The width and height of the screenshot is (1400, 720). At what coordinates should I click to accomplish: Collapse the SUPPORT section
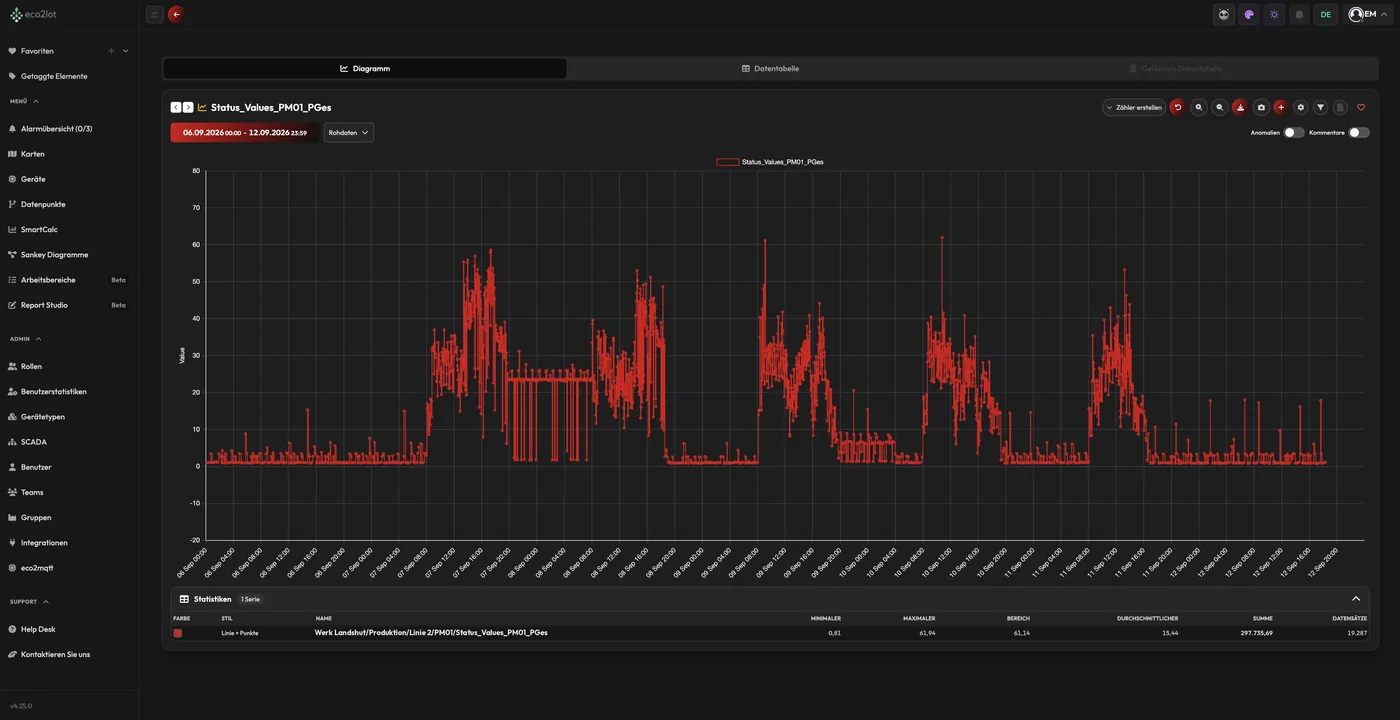[x=46, y=602]
